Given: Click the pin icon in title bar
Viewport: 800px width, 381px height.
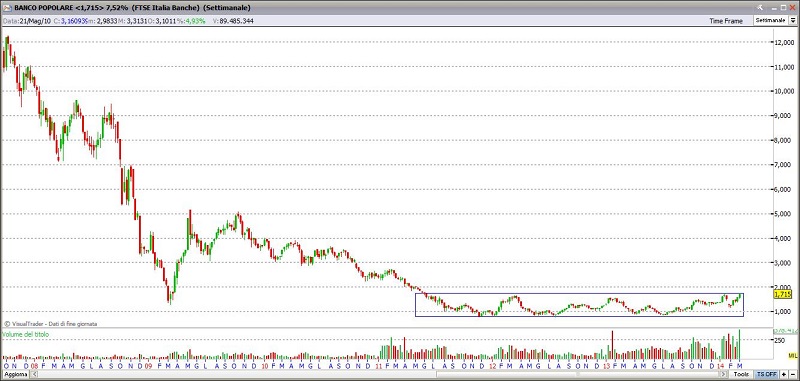Looking at the screenshot, I should [760, 8].
